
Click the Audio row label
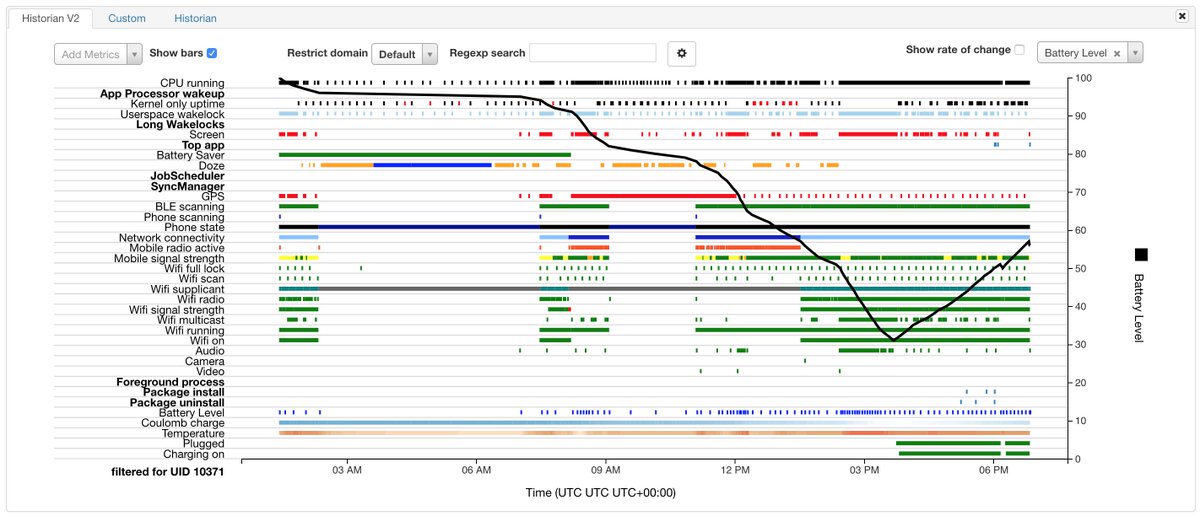[209, 351]
